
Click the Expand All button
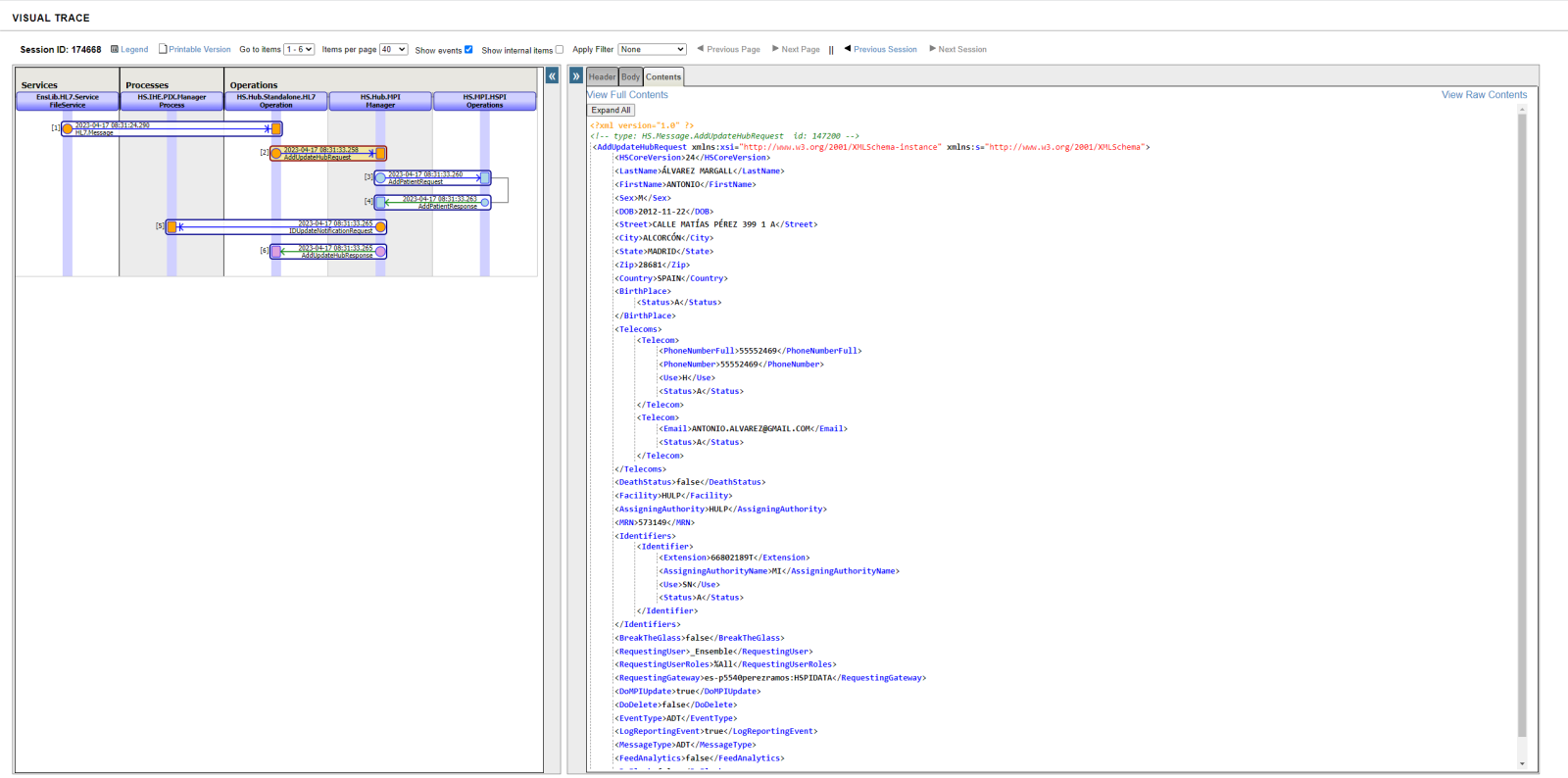(x=611, y=111)
